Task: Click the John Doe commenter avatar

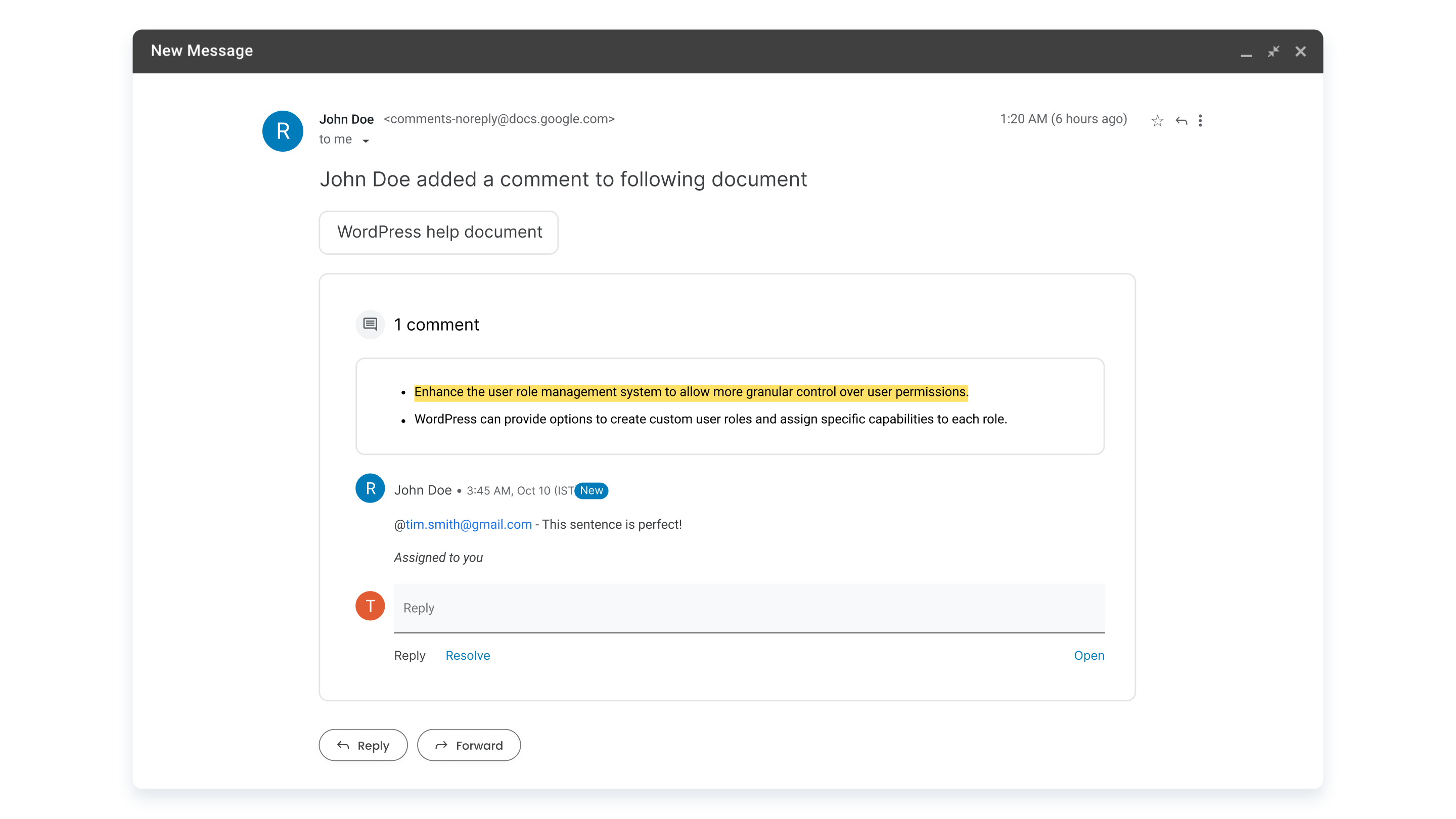Action: click(370, 488)
